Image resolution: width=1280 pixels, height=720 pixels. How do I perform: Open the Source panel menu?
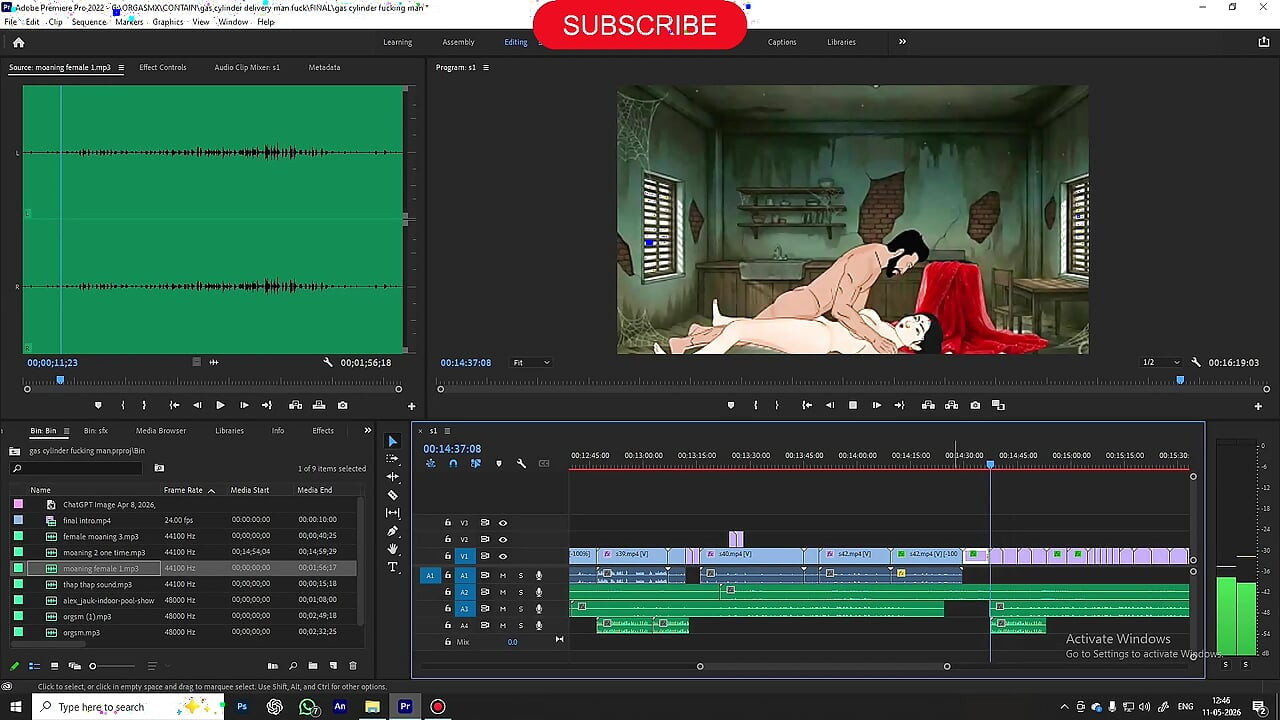pyautogui.click(x=121, y=68)
